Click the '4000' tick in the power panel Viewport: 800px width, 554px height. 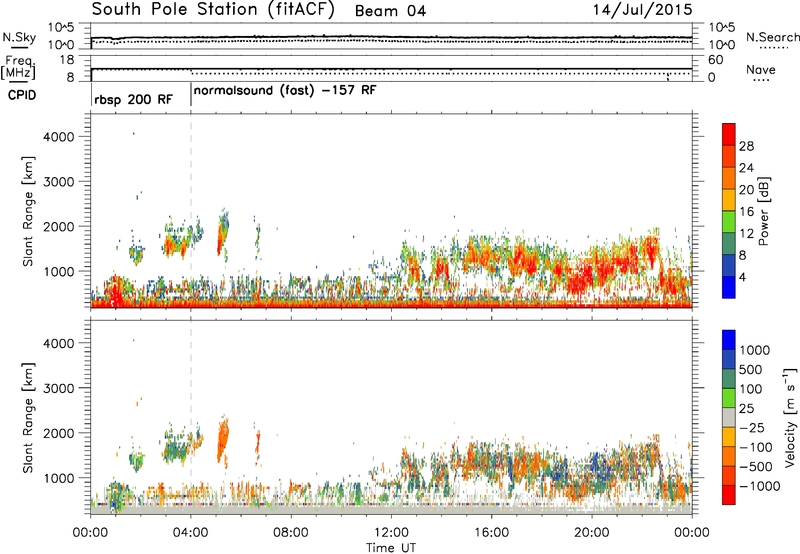click(59, 137)
